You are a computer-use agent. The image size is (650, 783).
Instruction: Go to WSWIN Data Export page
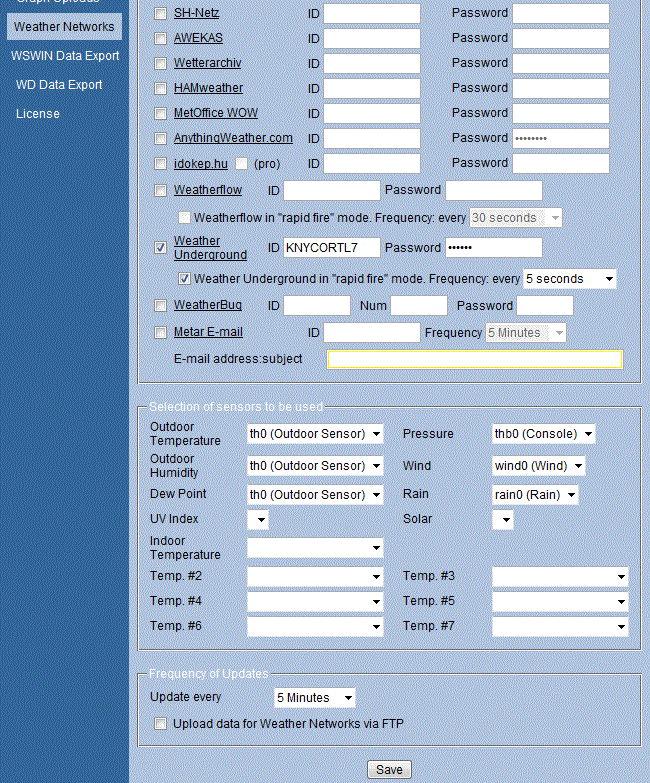tap(65, 55)
